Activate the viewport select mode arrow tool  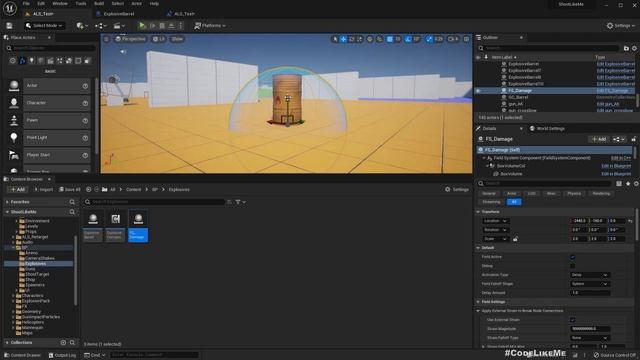pos(335,39)
